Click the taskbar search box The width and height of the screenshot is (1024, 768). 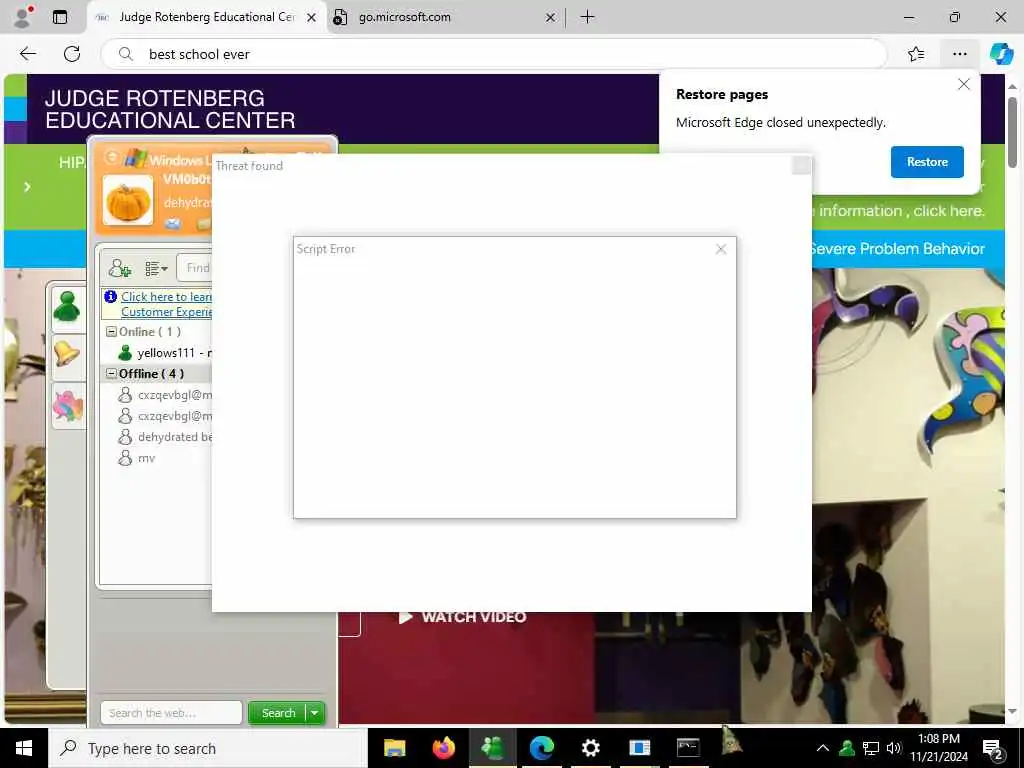(208, 748)
